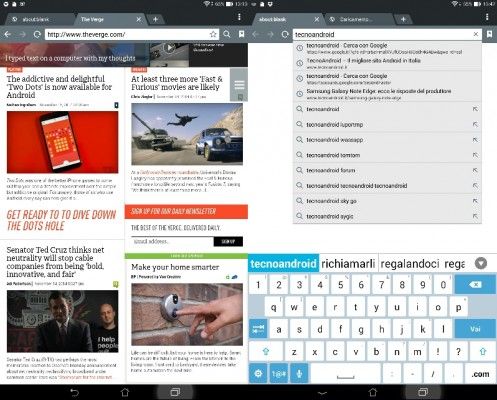Tap the backspace key on the keyboard
The width and height of the screenshot is (497, 400).
pyautogui.click(x=475, y=285)
